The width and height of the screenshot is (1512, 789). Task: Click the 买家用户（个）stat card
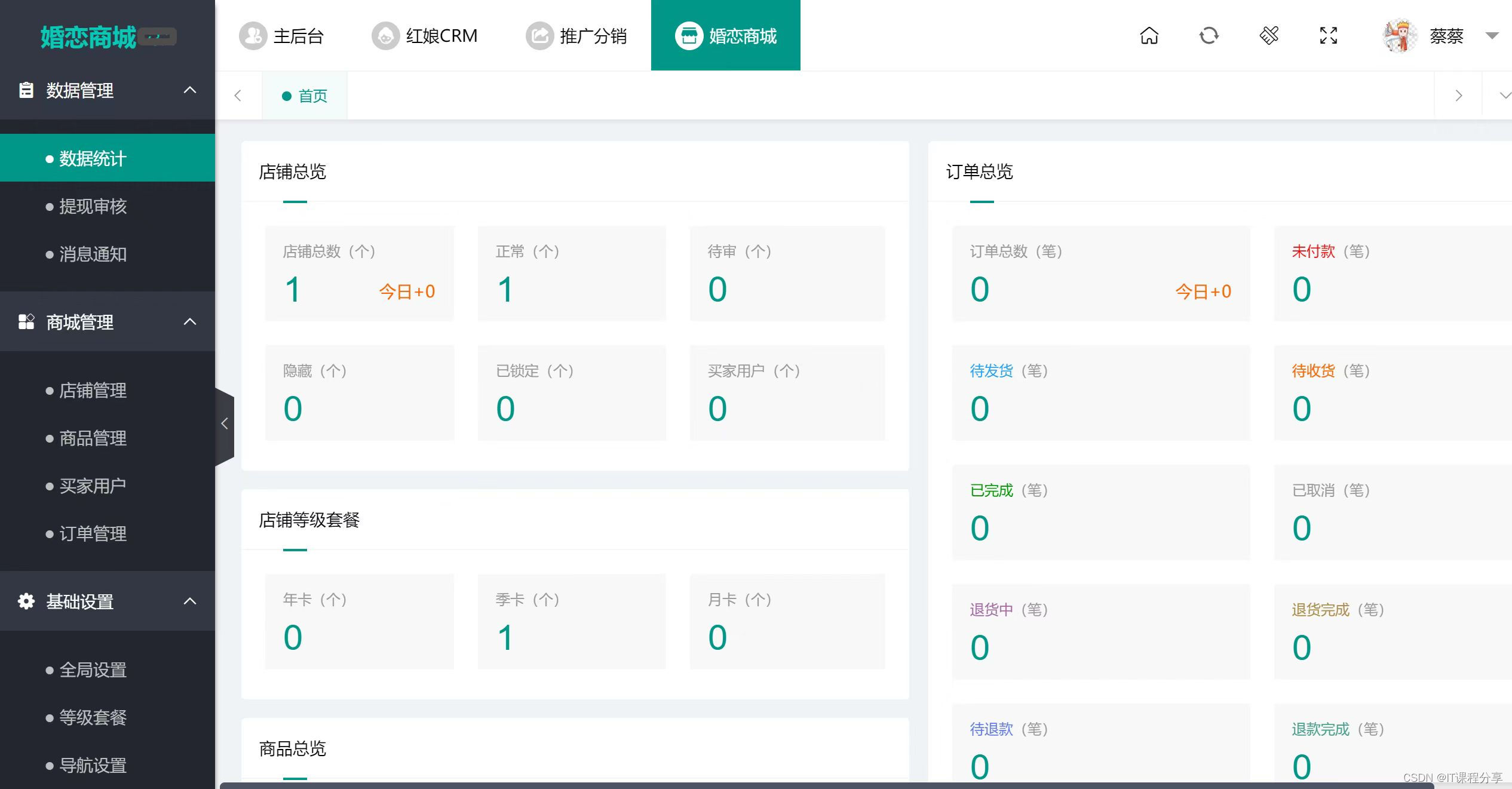point(787,393)
